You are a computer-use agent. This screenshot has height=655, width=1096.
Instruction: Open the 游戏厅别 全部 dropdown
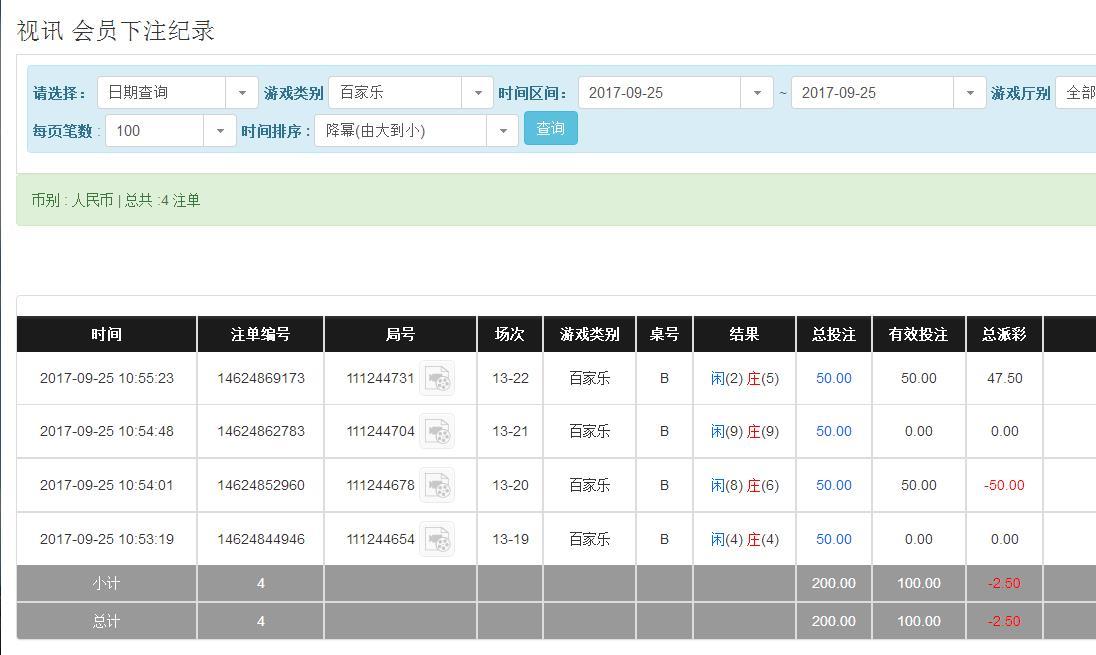1078,93
